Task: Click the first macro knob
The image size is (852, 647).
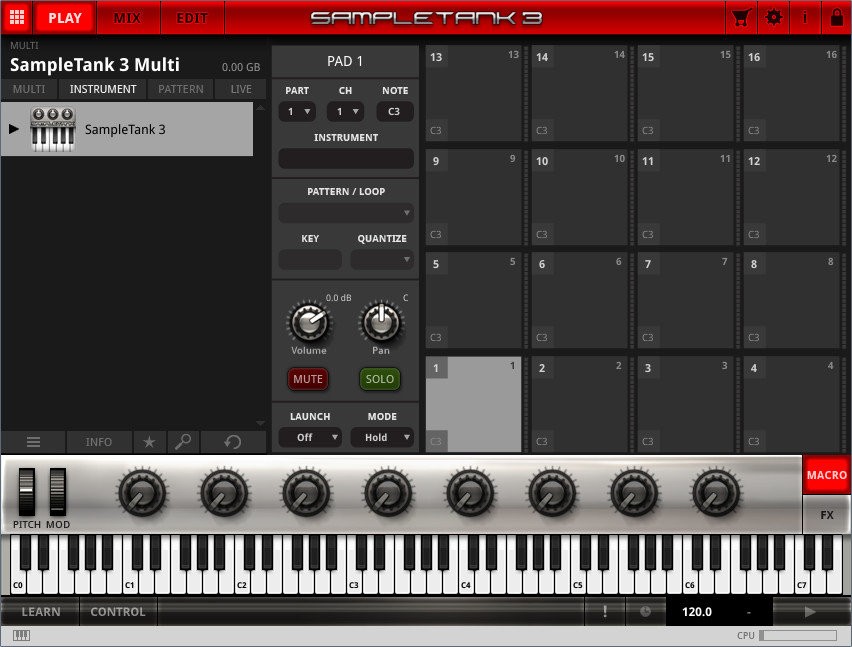Action: [142, 493]
